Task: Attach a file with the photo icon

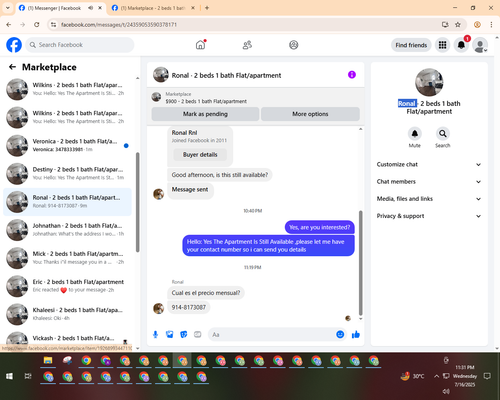Action: 170,334
